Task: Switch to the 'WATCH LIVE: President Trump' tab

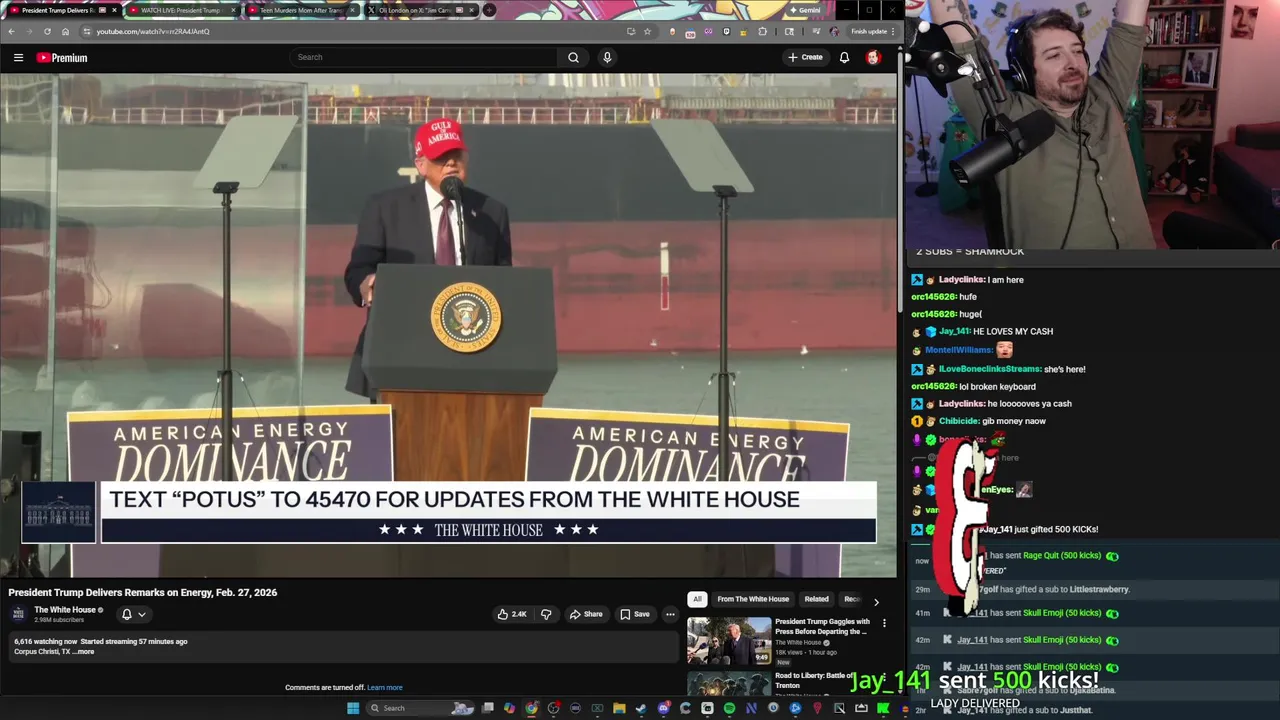Action: click(180, 10)
